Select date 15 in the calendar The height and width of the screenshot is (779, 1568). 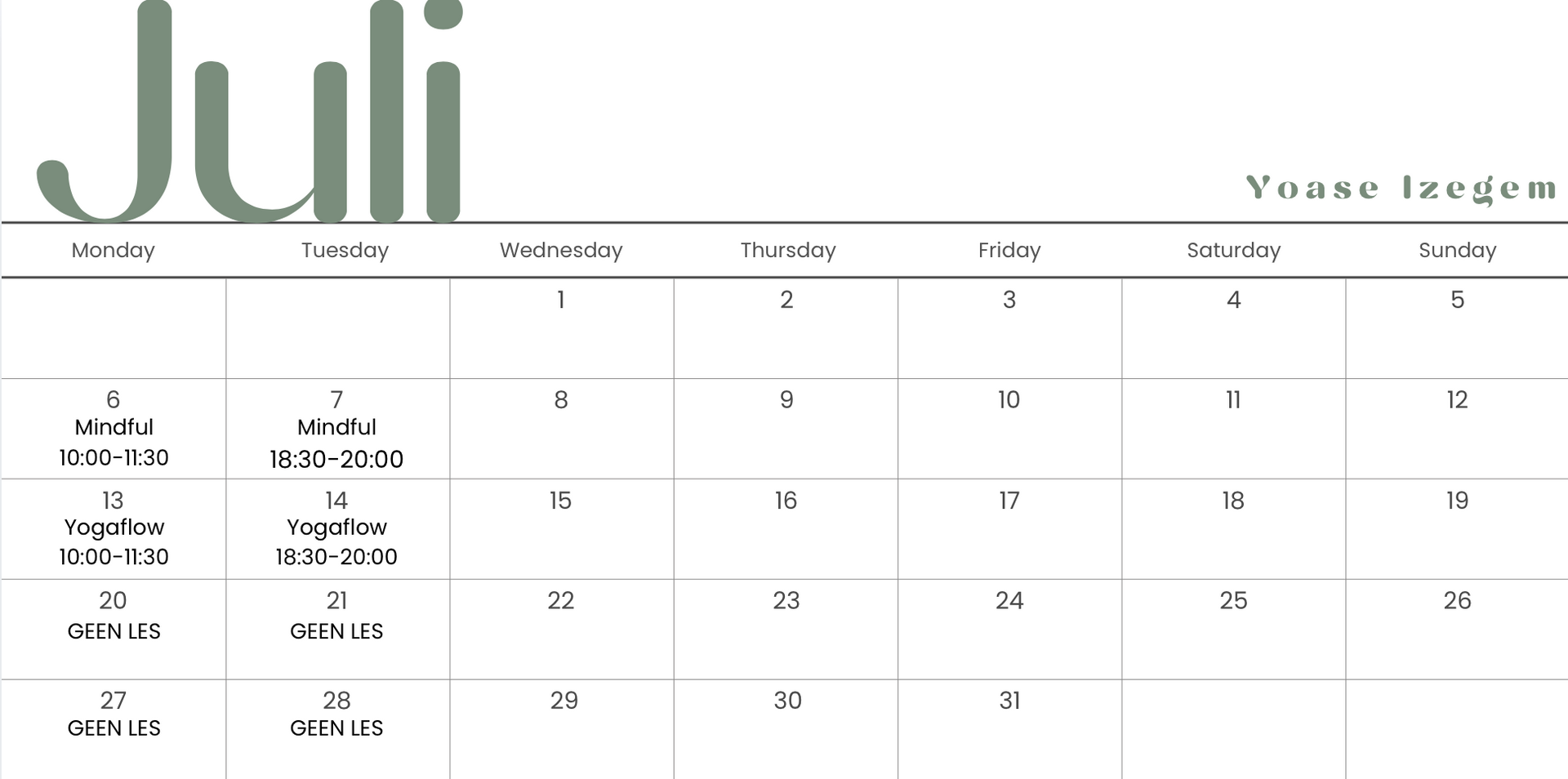(x=560, y=501)
